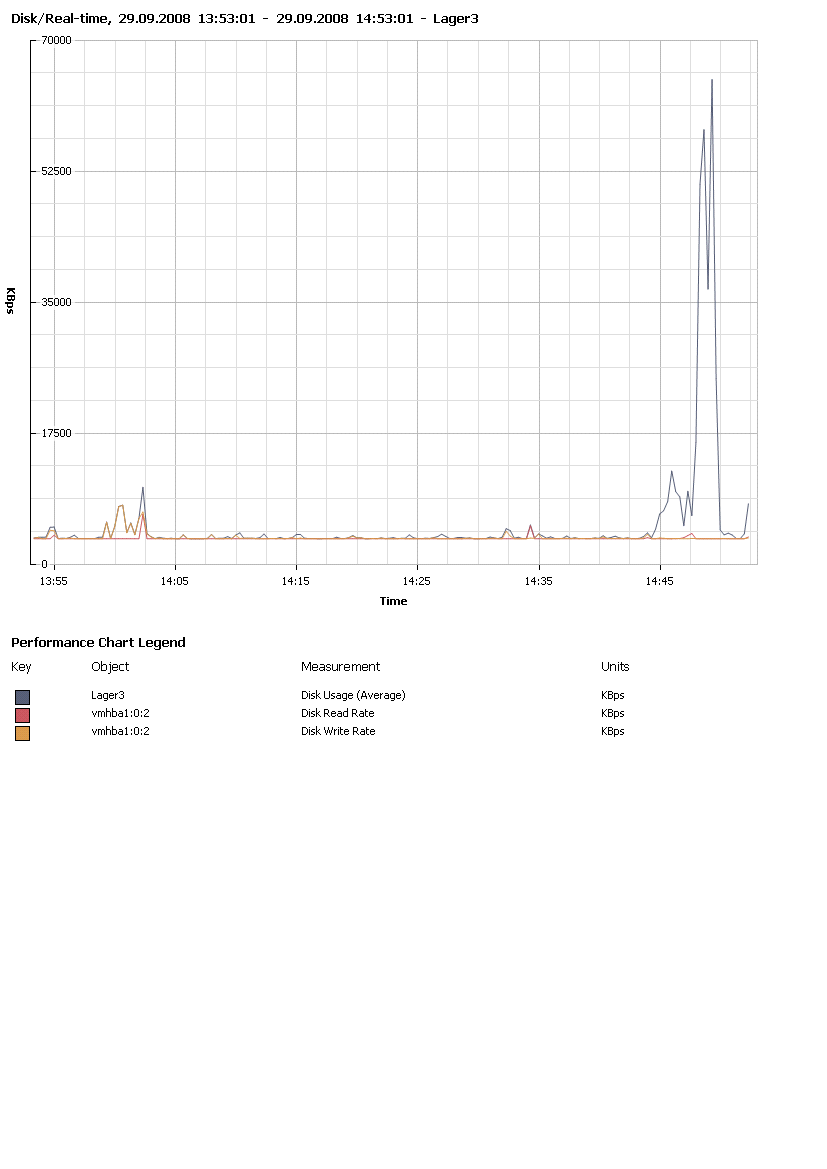Click the red Disk Read Rate swatch
This screenshot has width=827, height=1169.
[x=22, y=715]
